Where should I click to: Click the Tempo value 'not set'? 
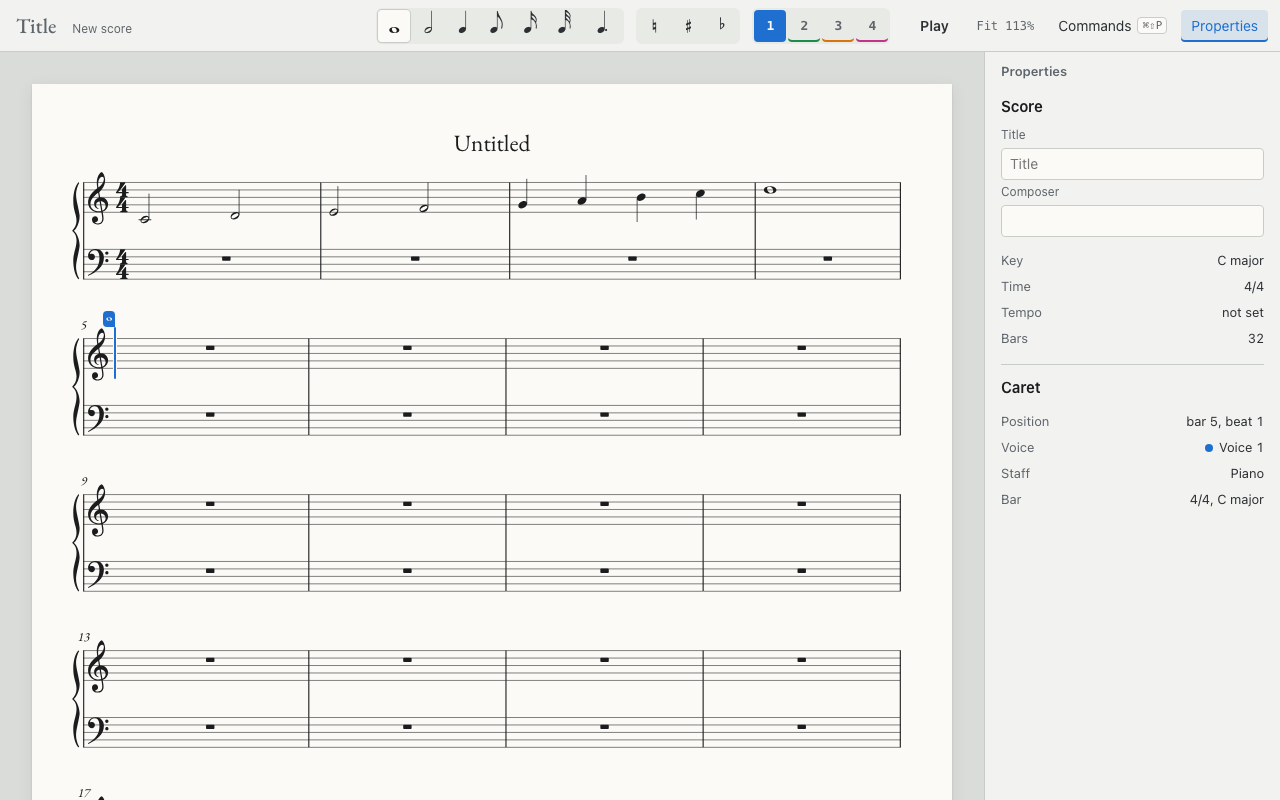click(1242, 313)
